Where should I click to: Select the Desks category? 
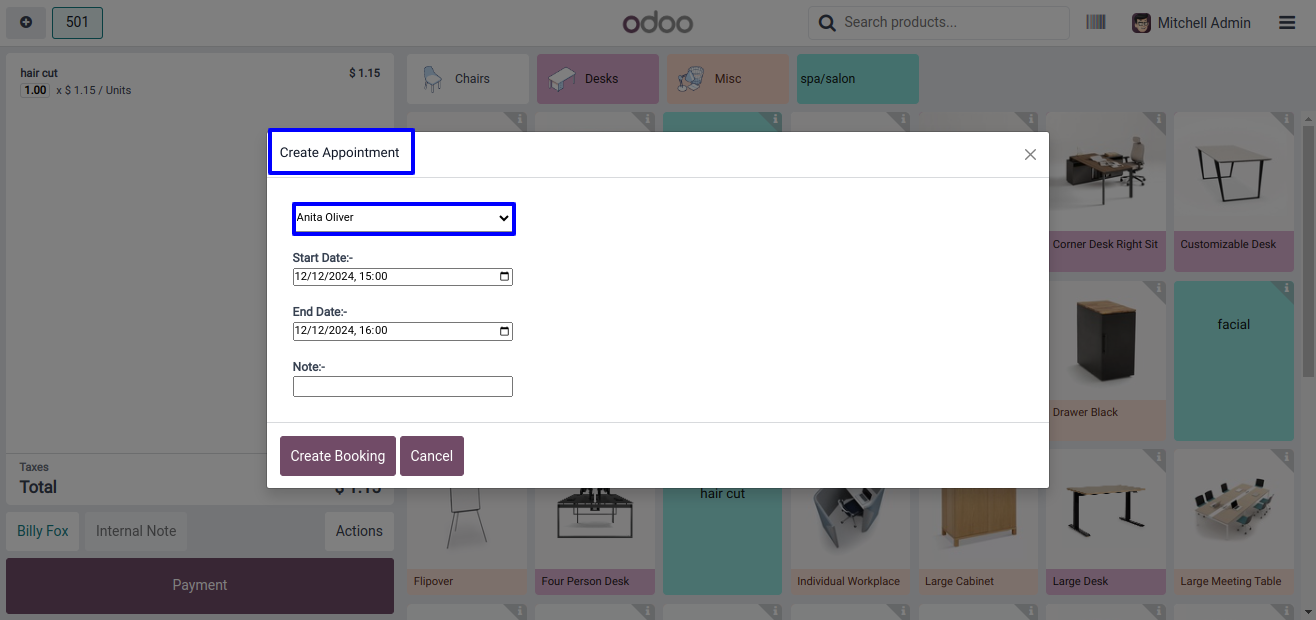pos(597,79)
